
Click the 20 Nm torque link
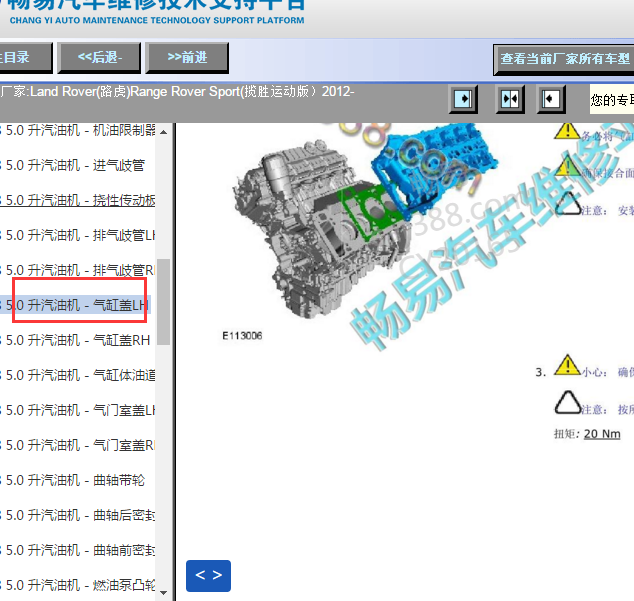point(602,434)
